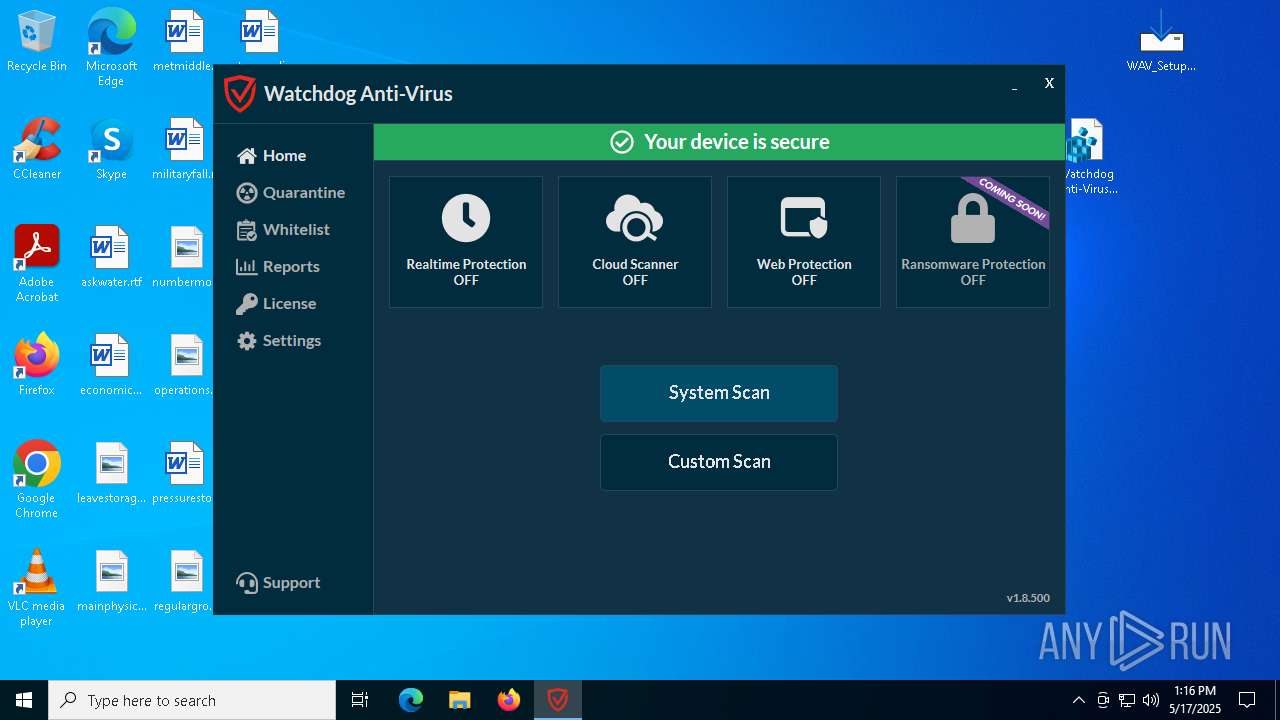This screenshot has height=720, width=1280.
Task: Click the Ransomware Protection padlock icon
Action: click(973, 218)
